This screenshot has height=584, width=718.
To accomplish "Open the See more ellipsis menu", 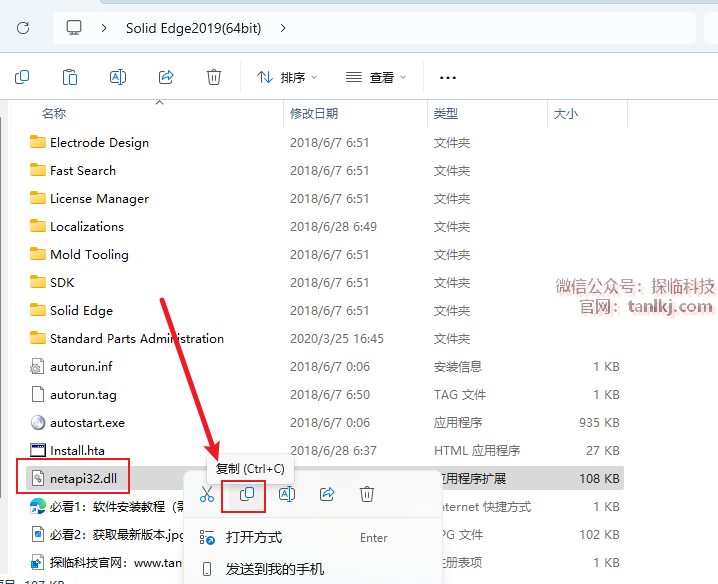I will click(x=447, y=78).
